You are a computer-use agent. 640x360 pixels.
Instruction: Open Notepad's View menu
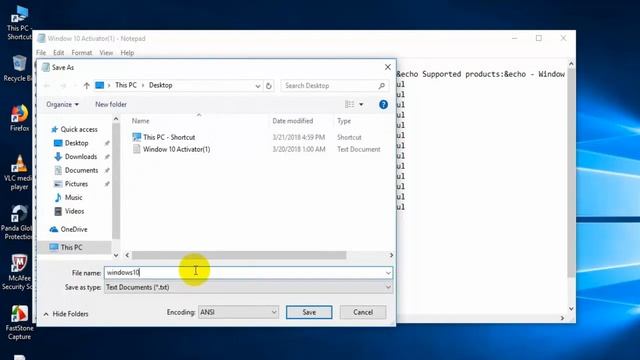point(106,53)
